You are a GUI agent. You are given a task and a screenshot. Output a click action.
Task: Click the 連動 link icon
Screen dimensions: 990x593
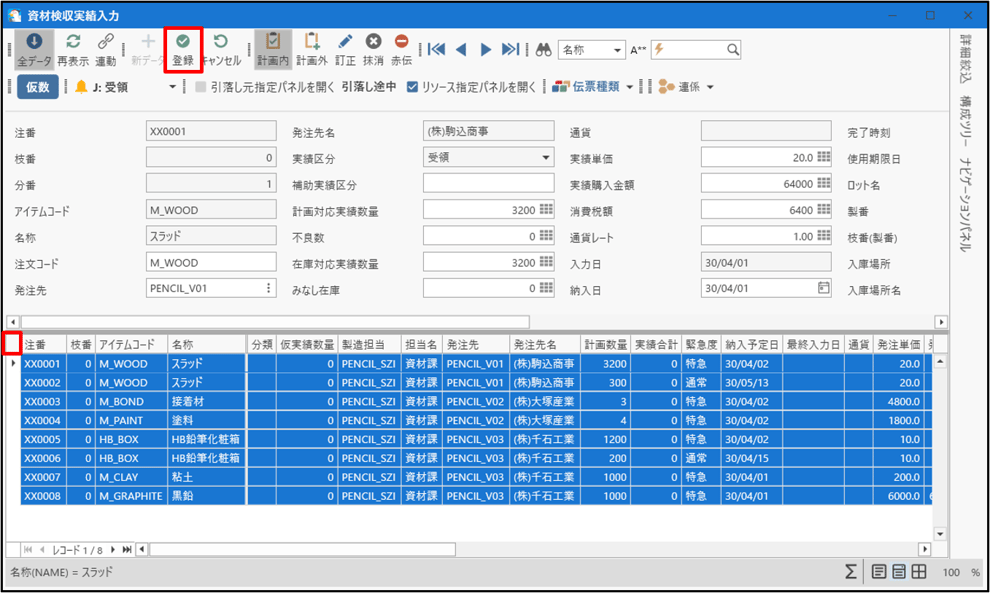105,42
